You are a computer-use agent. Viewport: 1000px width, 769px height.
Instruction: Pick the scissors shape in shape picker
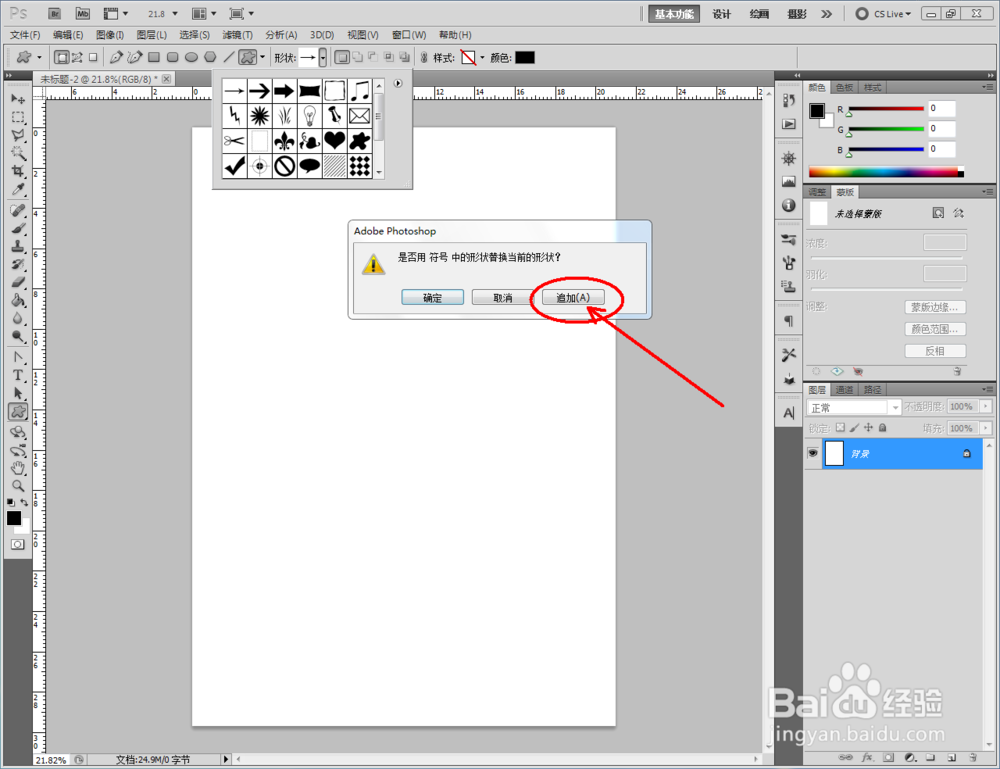(x=235, y=140)
